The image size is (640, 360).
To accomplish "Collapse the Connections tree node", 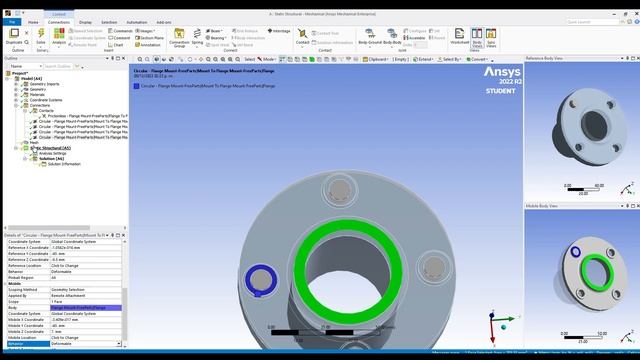I will 16,105.
